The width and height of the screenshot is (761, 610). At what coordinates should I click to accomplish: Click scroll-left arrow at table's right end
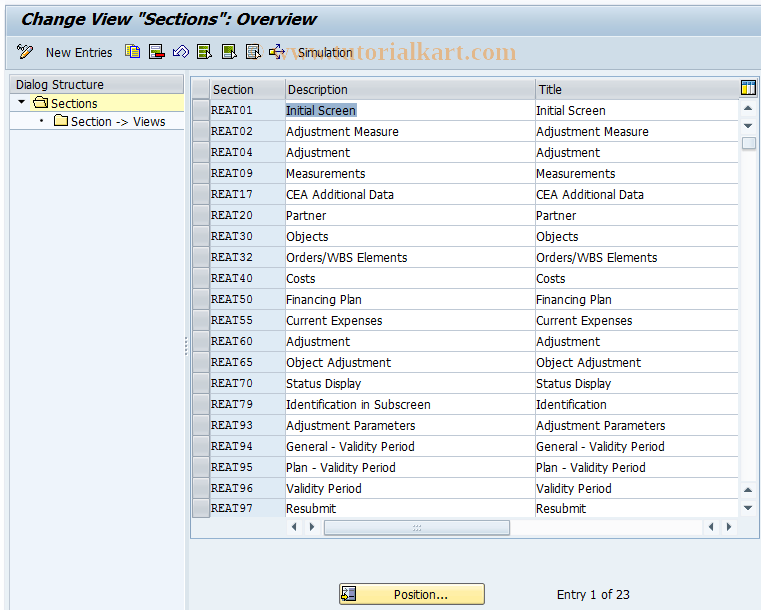coord(711,527)
